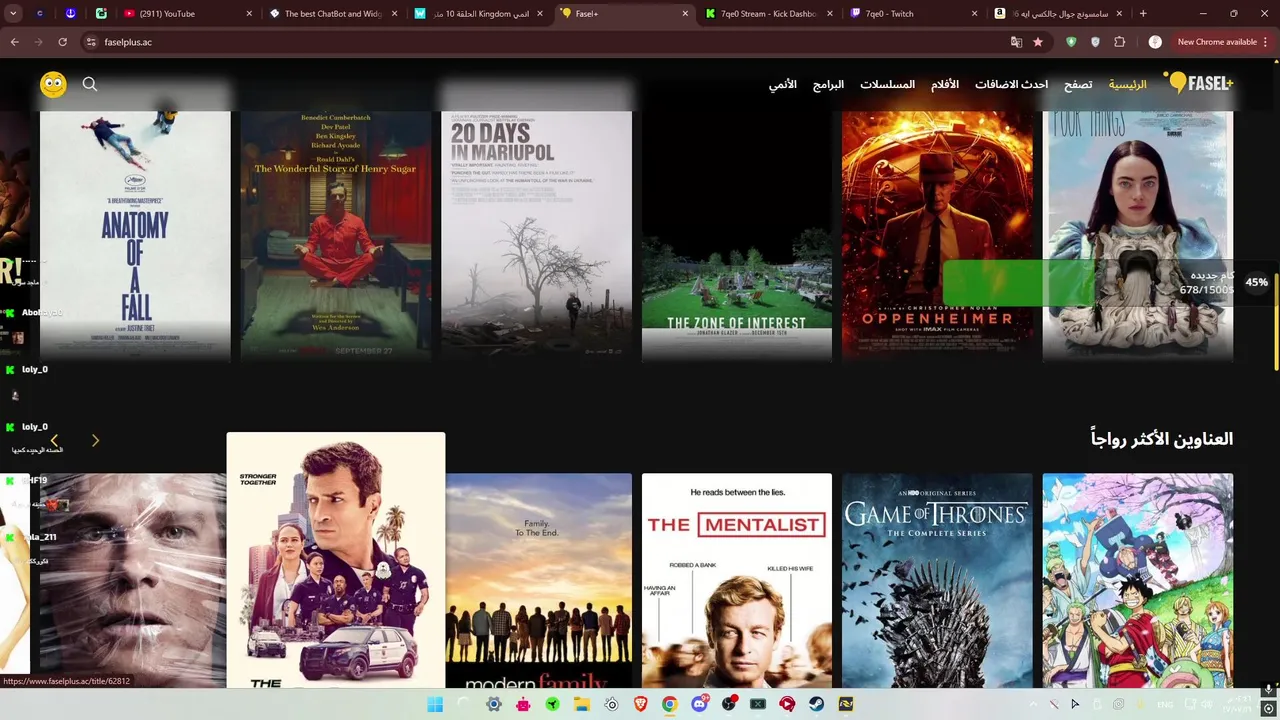Reload the page with refresh button
1280x720 pixels.
62,42
